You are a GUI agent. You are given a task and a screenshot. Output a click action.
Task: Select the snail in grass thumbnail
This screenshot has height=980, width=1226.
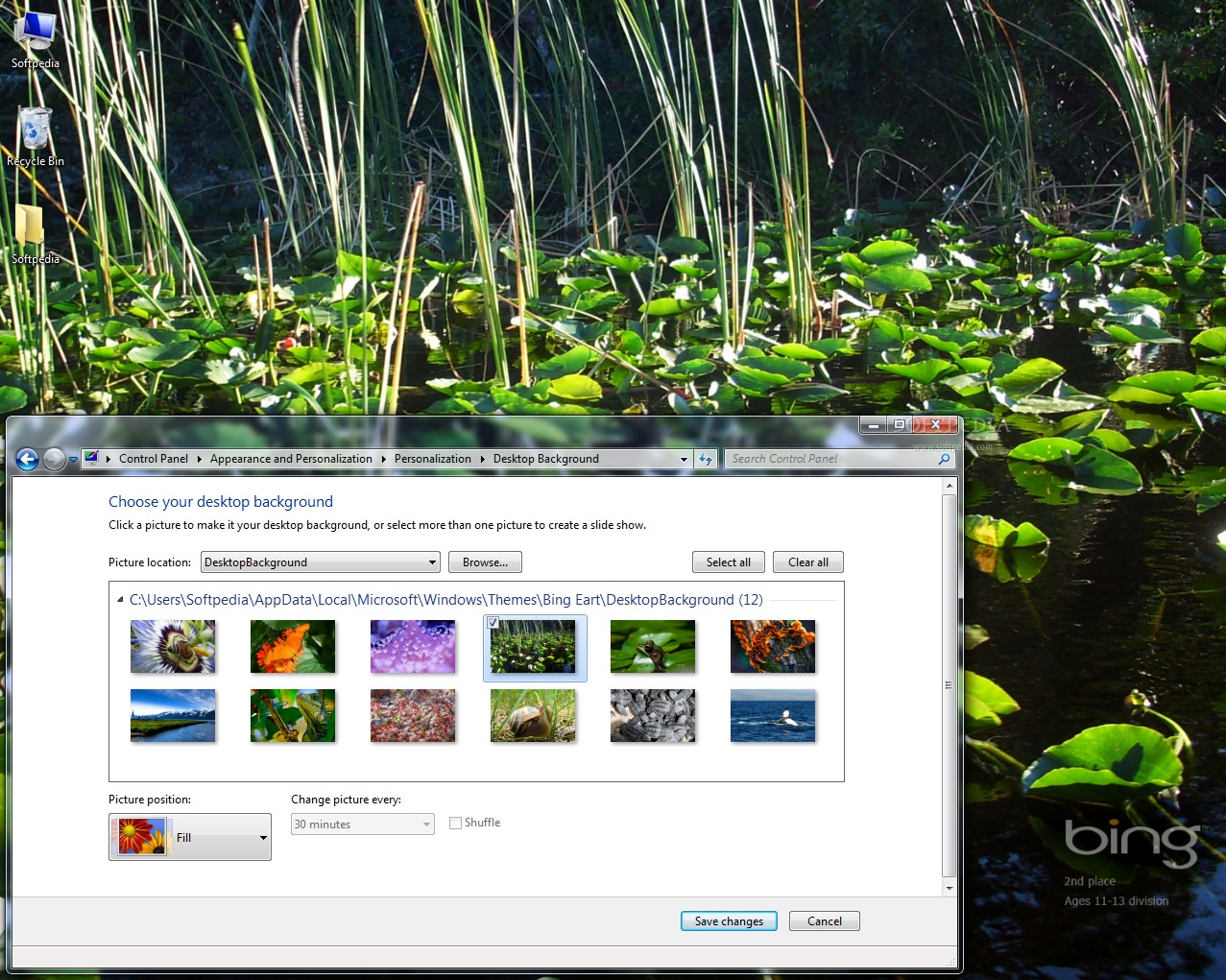click(x=533, y=716)
